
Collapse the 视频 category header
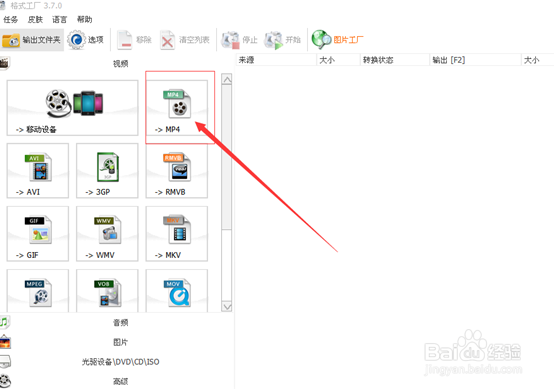coord(117,64)
